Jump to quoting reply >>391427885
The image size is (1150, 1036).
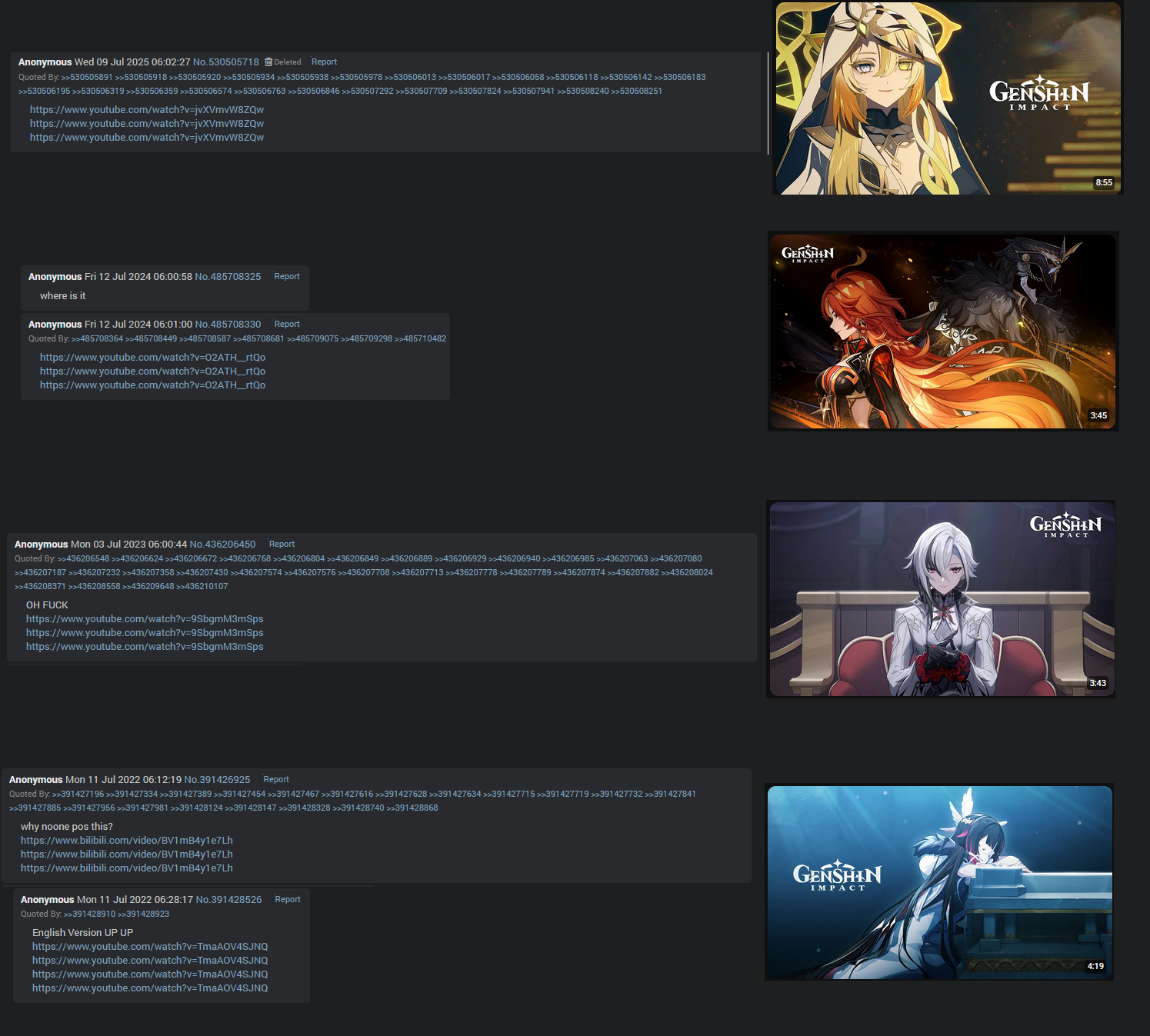[x=35, y=808]
